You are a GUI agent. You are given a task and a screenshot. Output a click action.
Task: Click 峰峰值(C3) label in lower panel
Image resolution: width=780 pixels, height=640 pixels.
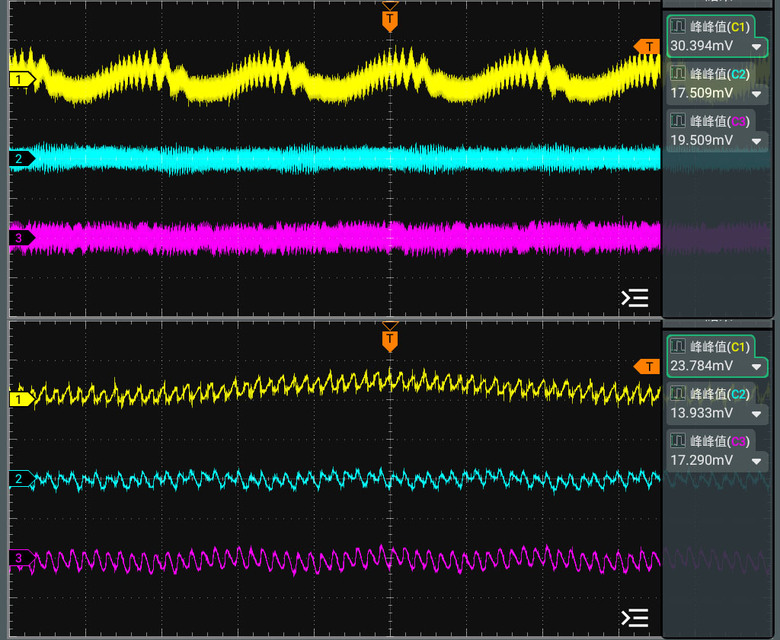[x=720, y=442]
